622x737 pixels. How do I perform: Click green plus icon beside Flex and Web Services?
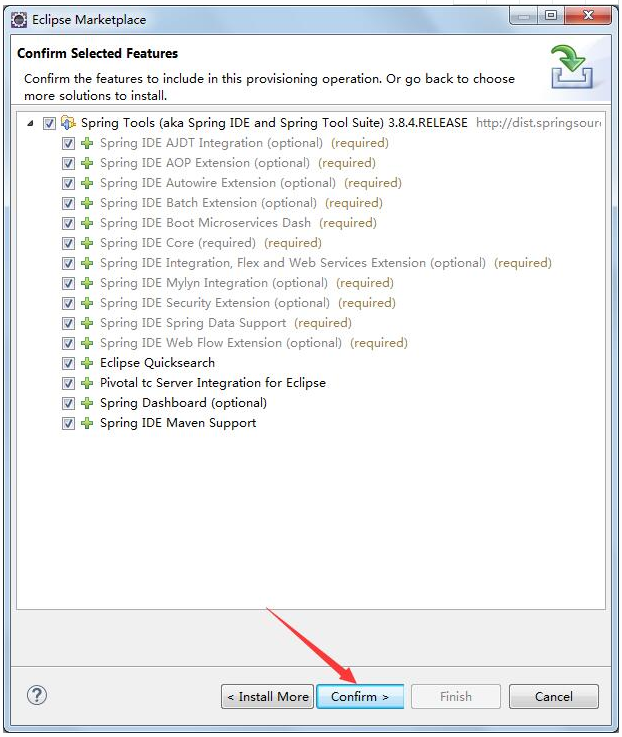tap(87, 263)
